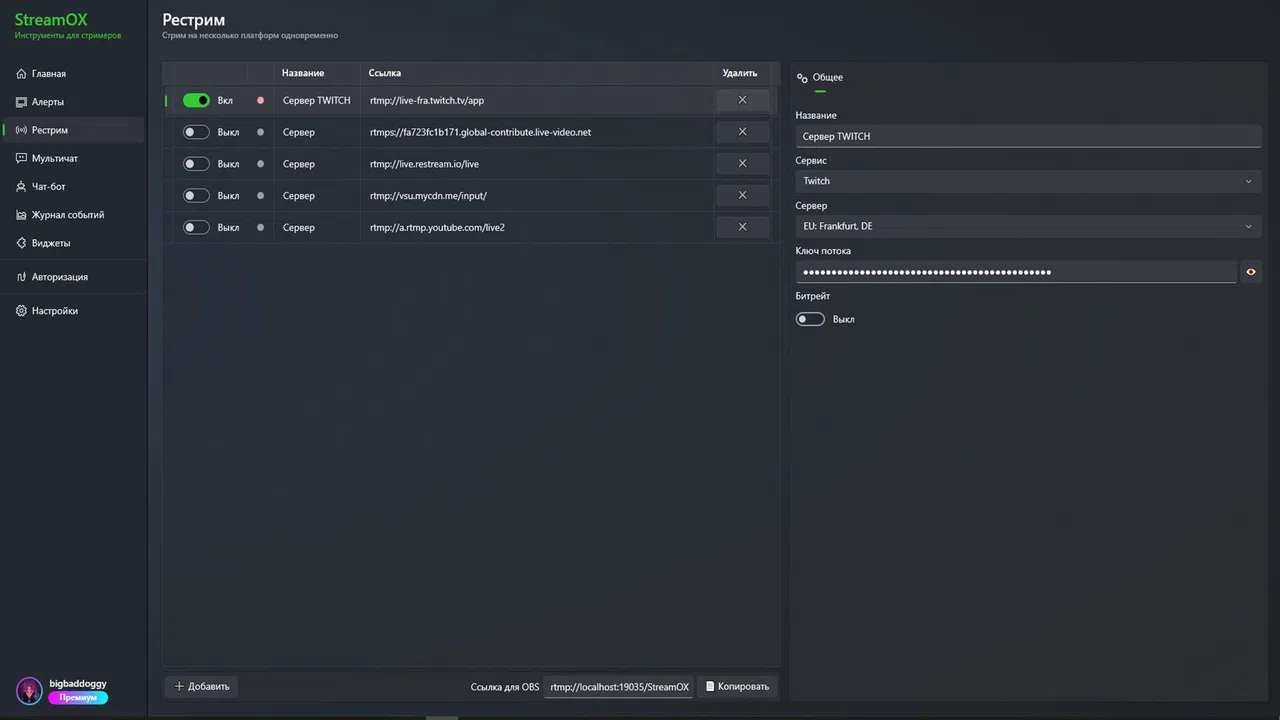Delete the global-contribute.live-video.net server row
Viewport: 1280px width, 720px height.
click(742, 132)
